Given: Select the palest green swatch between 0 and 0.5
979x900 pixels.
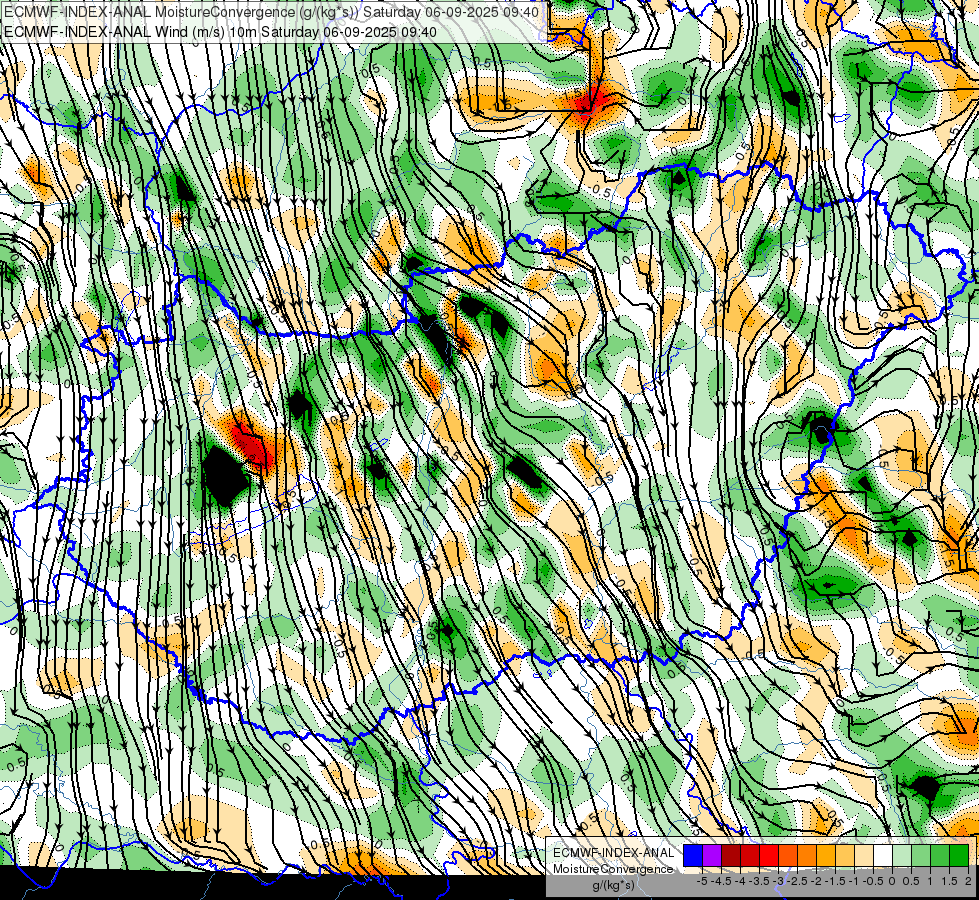Looking at the screenshot, I should (x=902, y=855).
